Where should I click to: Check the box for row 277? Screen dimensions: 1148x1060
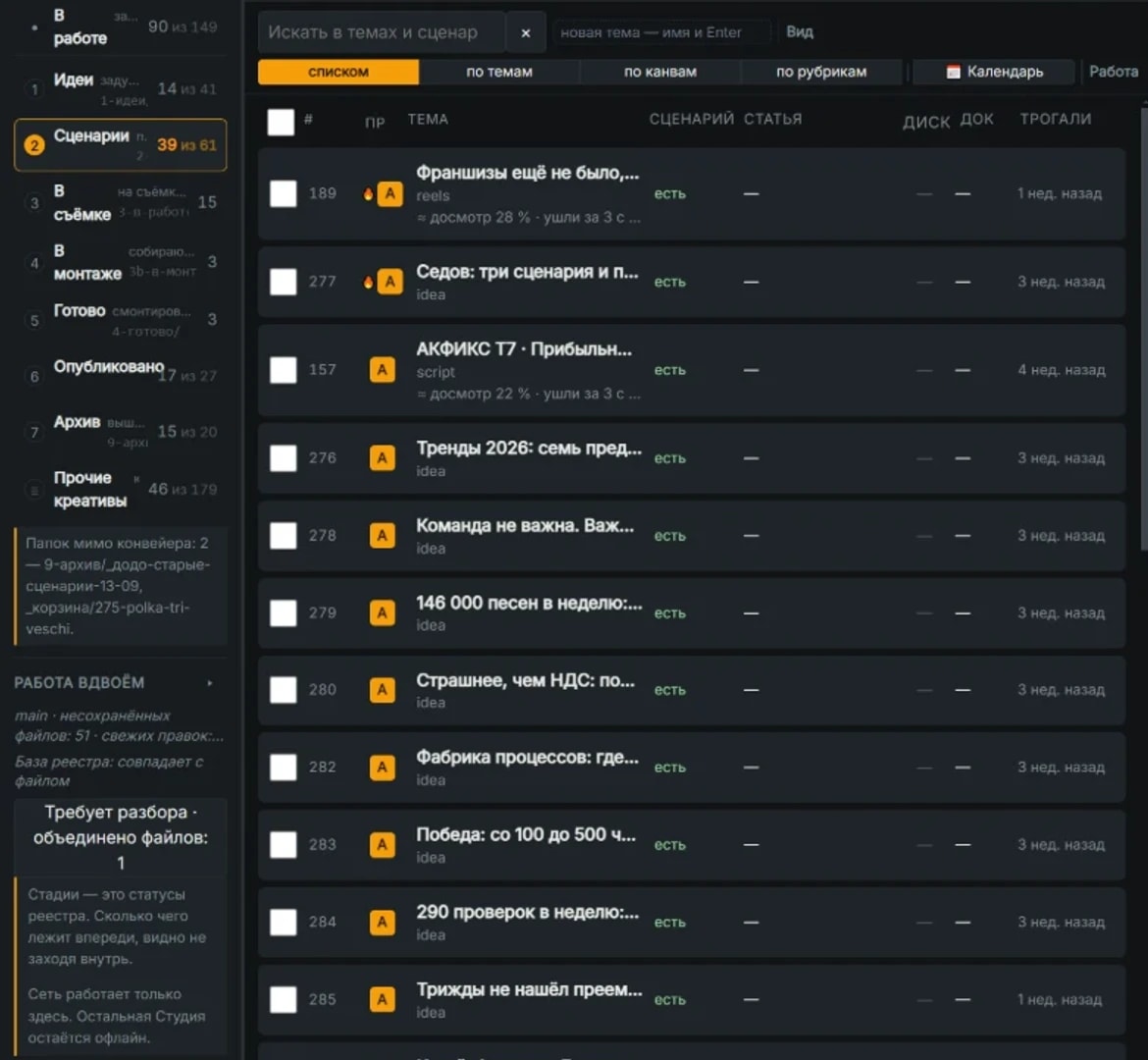coord(284,282)
